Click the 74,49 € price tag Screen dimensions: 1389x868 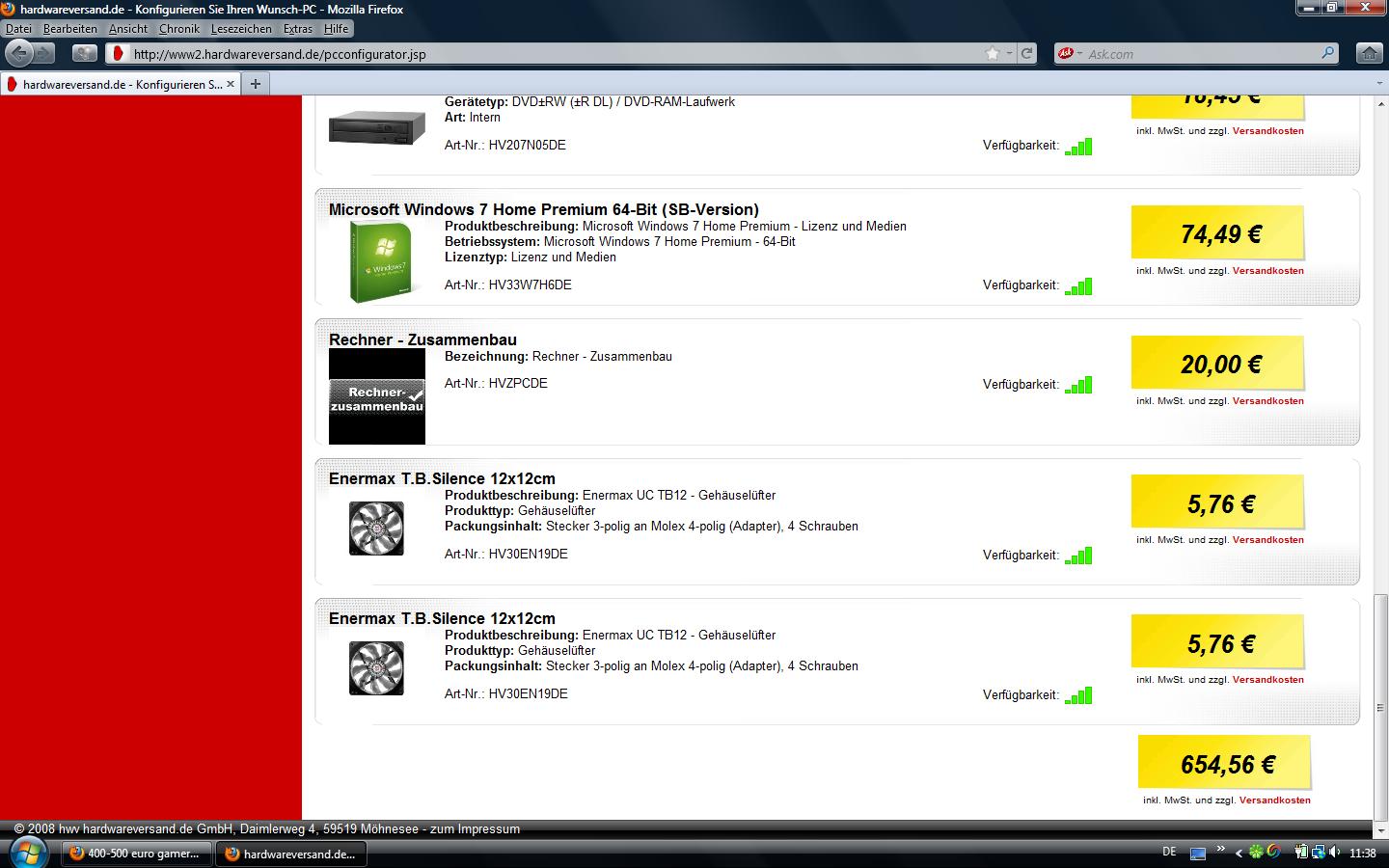pos(1217,232)
